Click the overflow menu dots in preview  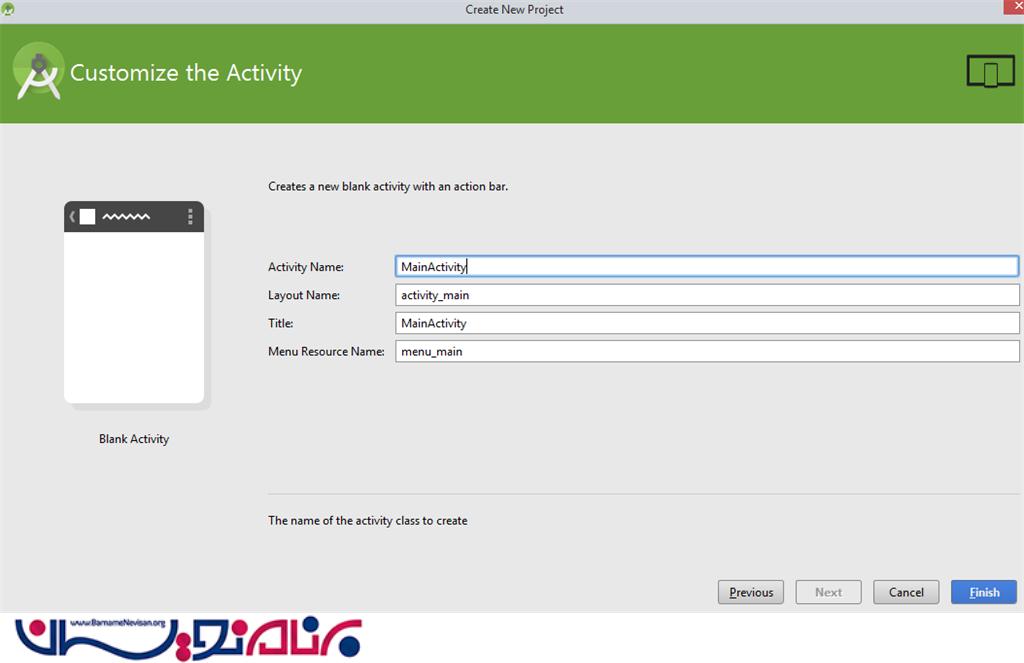190,216
